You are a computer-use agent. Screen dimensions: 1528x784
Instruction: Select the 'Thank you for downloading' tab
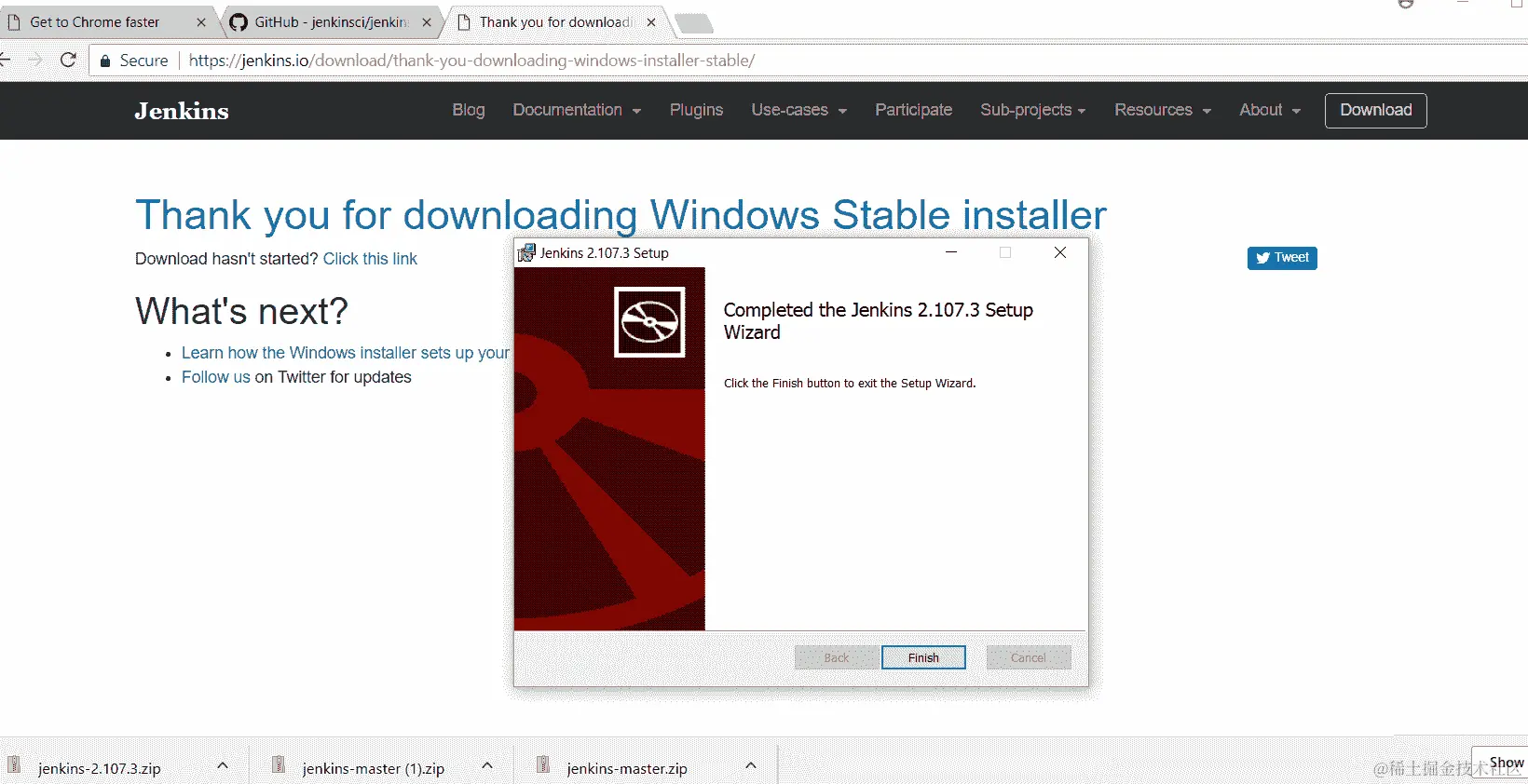[555, 22]
